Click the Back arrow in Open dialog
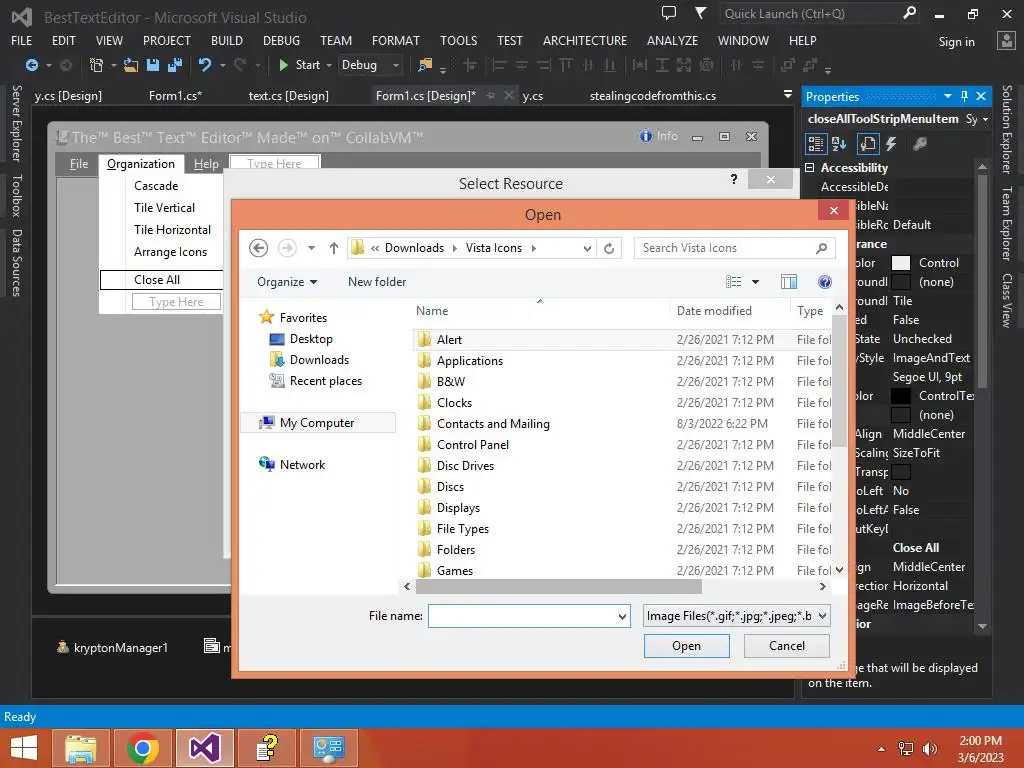The width and height of the screenshot is (1024, 768). tap(259, 248)
